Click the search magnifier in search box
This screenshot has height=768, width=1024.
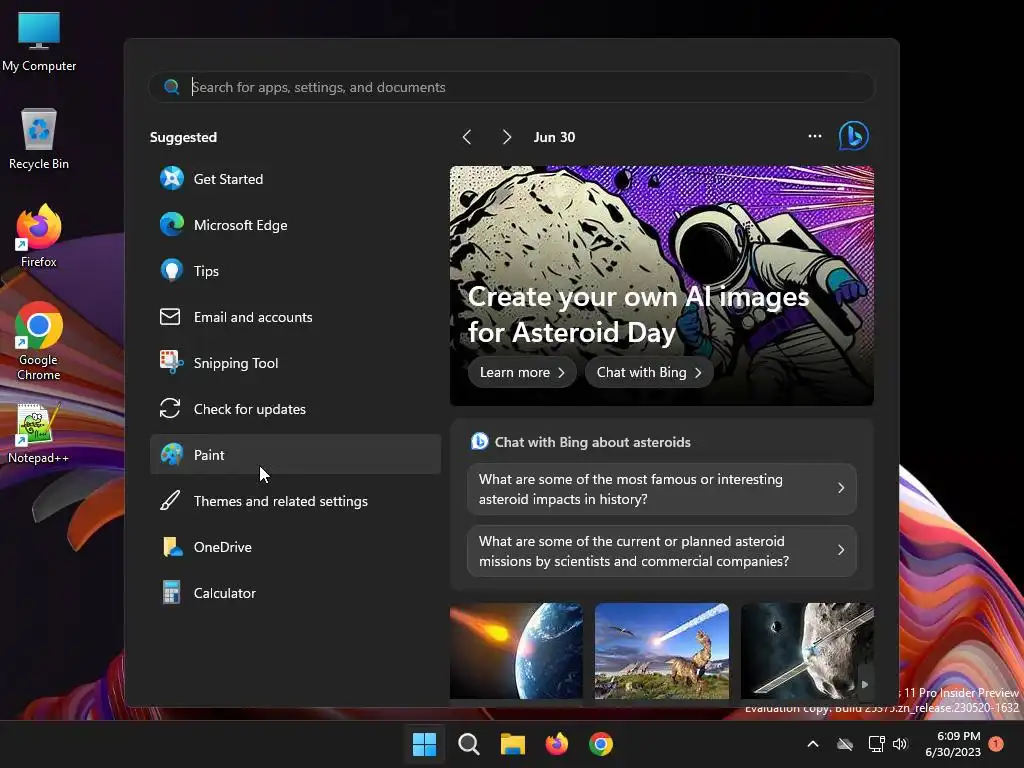coord(172,87)
